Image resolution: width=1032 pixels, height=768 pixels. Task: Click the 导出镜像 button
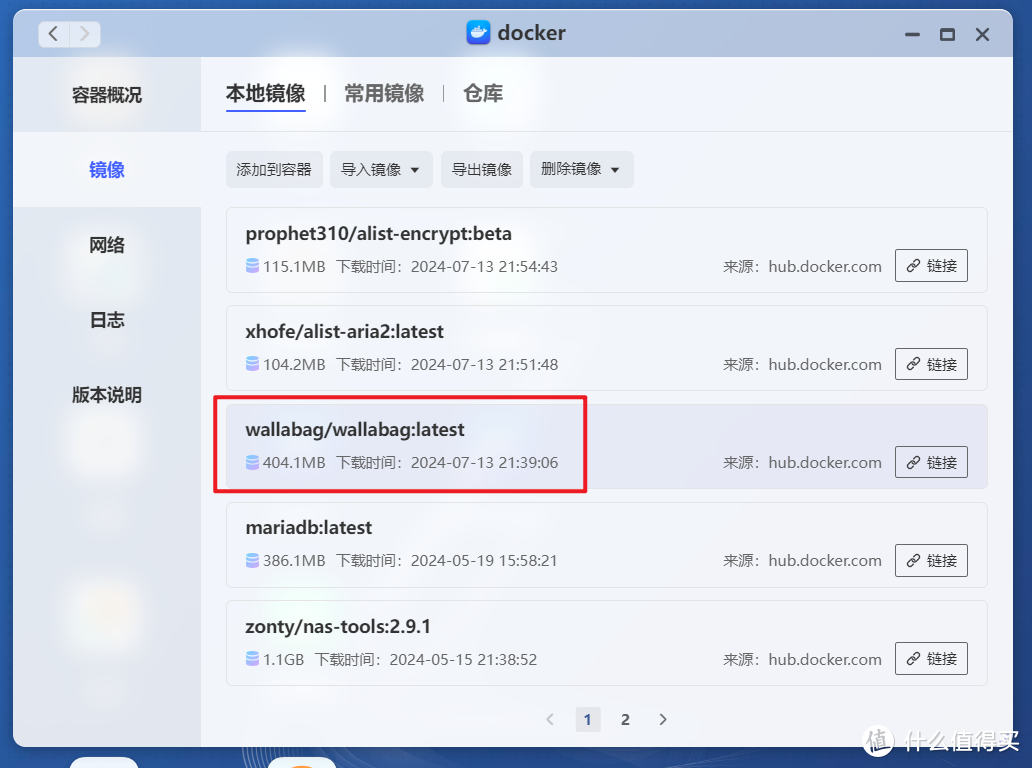481,169
